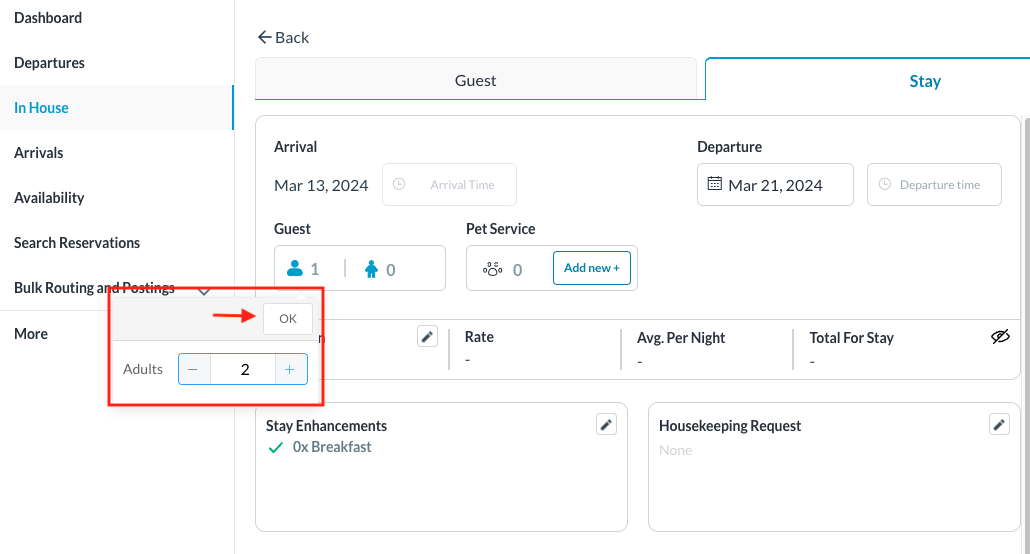This screenshot has width=1030, height=554.
Task: Click the adults number input field
Action: click(245, 370)
